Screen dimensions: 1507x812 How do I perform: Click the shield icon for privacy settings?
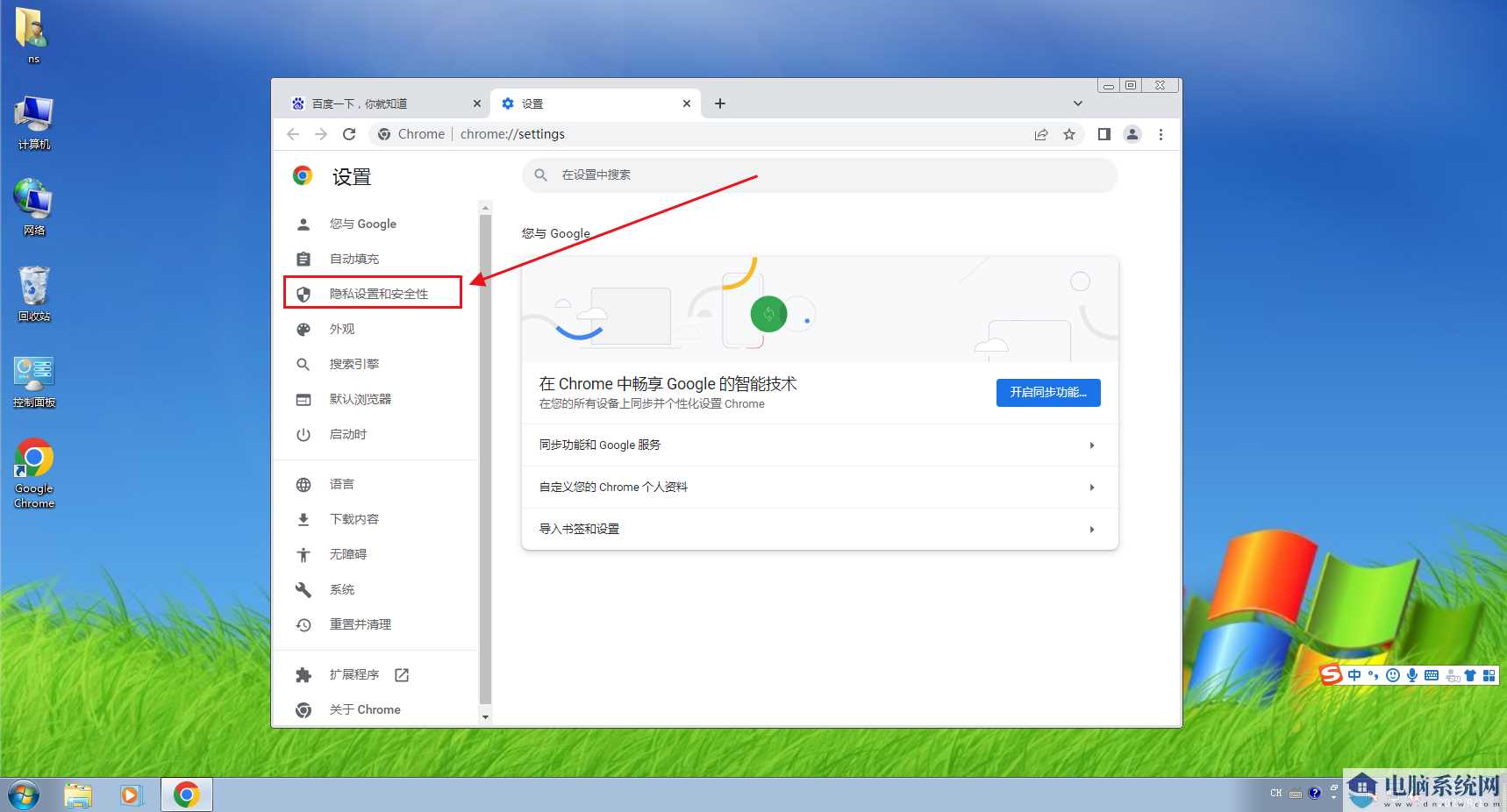point(304,294)
